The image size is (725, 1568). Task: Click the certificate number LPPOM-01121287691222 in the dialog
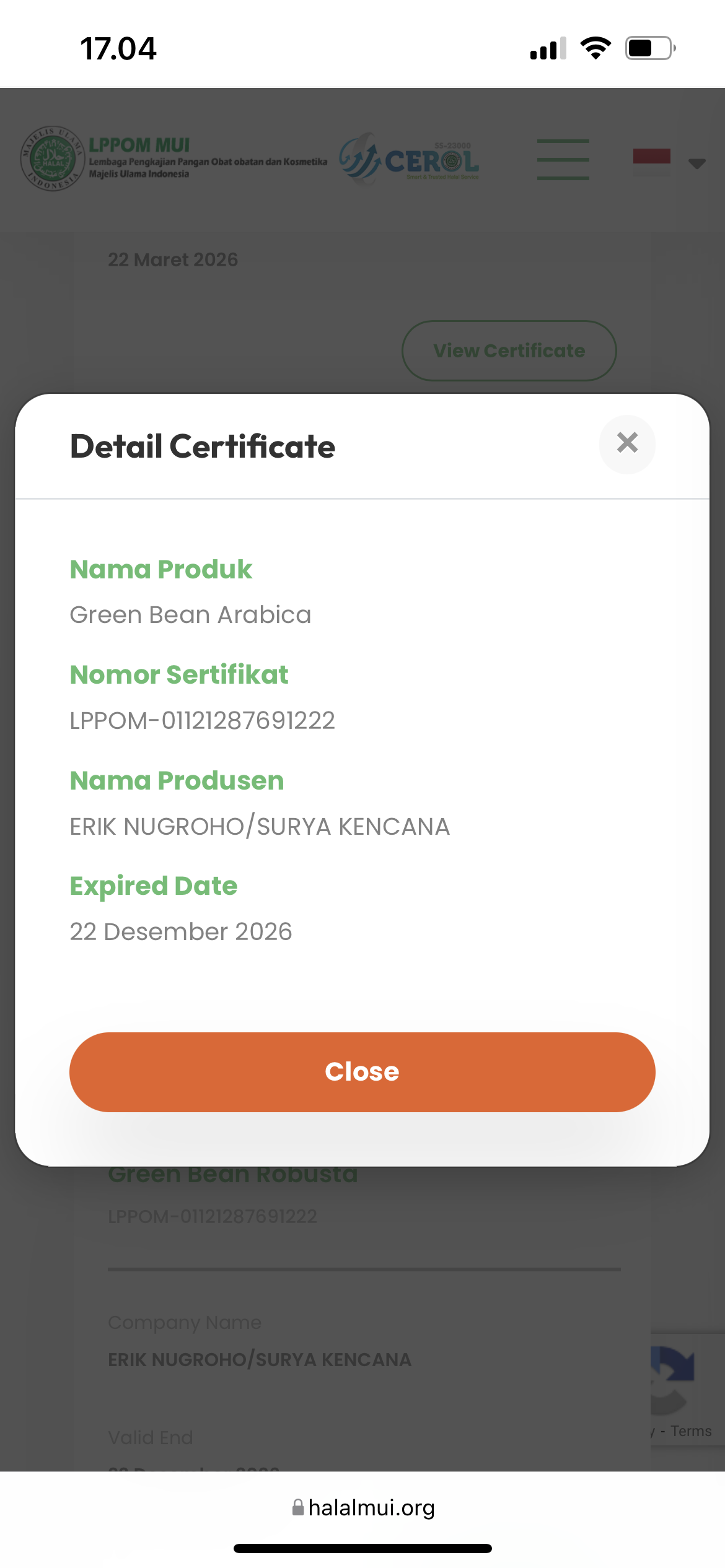click(202, 720)
